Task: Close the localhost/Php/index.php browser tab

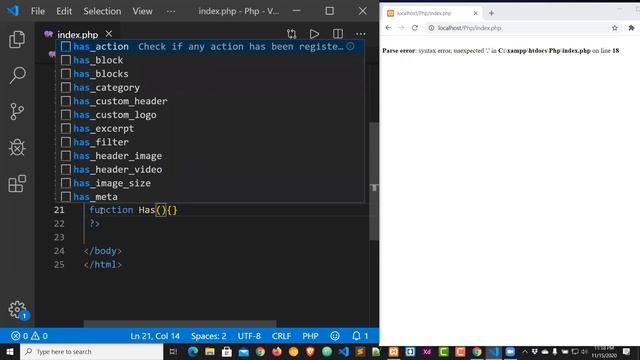Action: 476,13
